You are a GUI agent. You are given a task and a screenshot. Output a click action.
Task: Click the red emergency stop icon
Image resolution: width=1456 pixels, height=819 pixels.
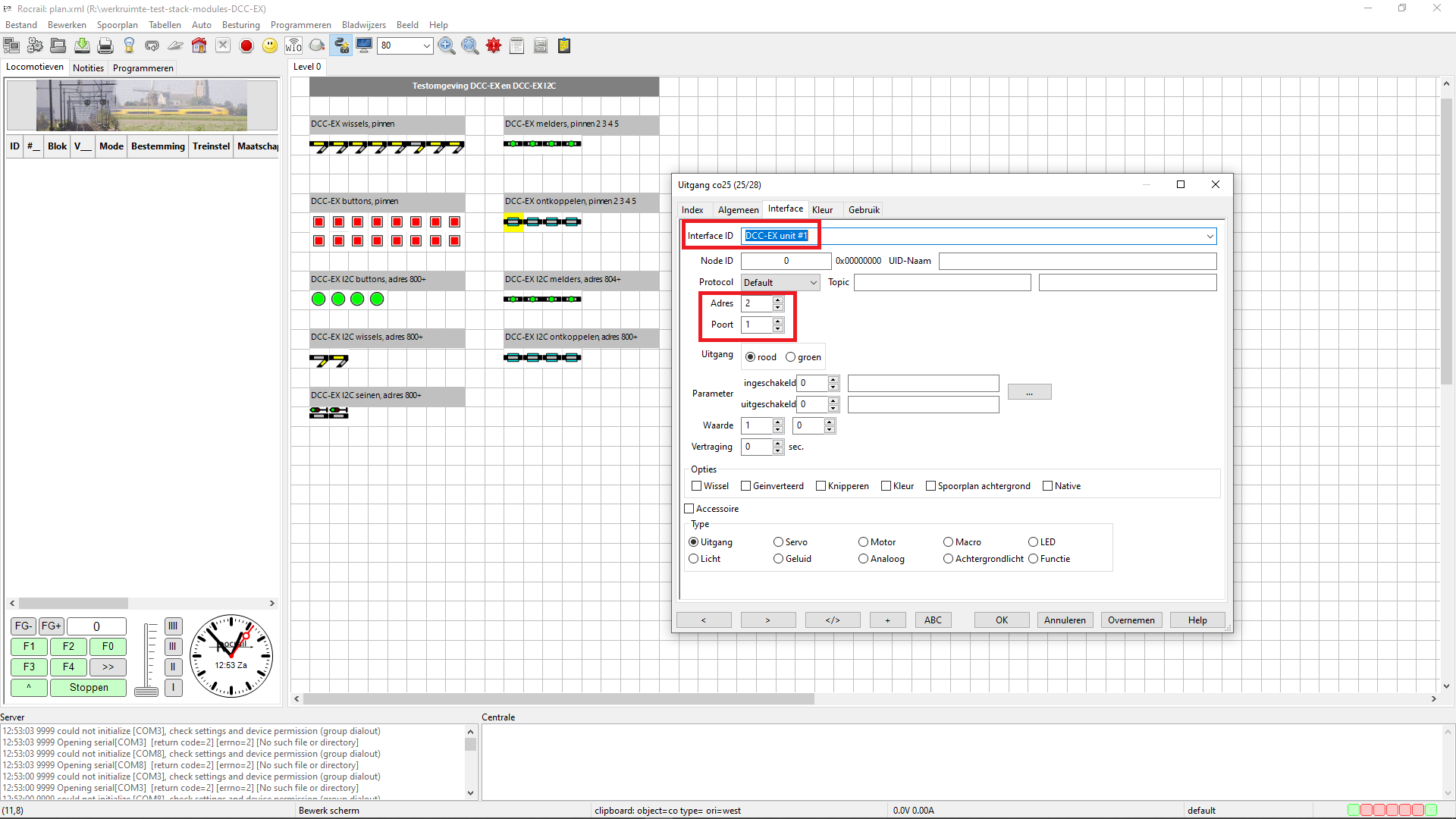tap(246, 46)
